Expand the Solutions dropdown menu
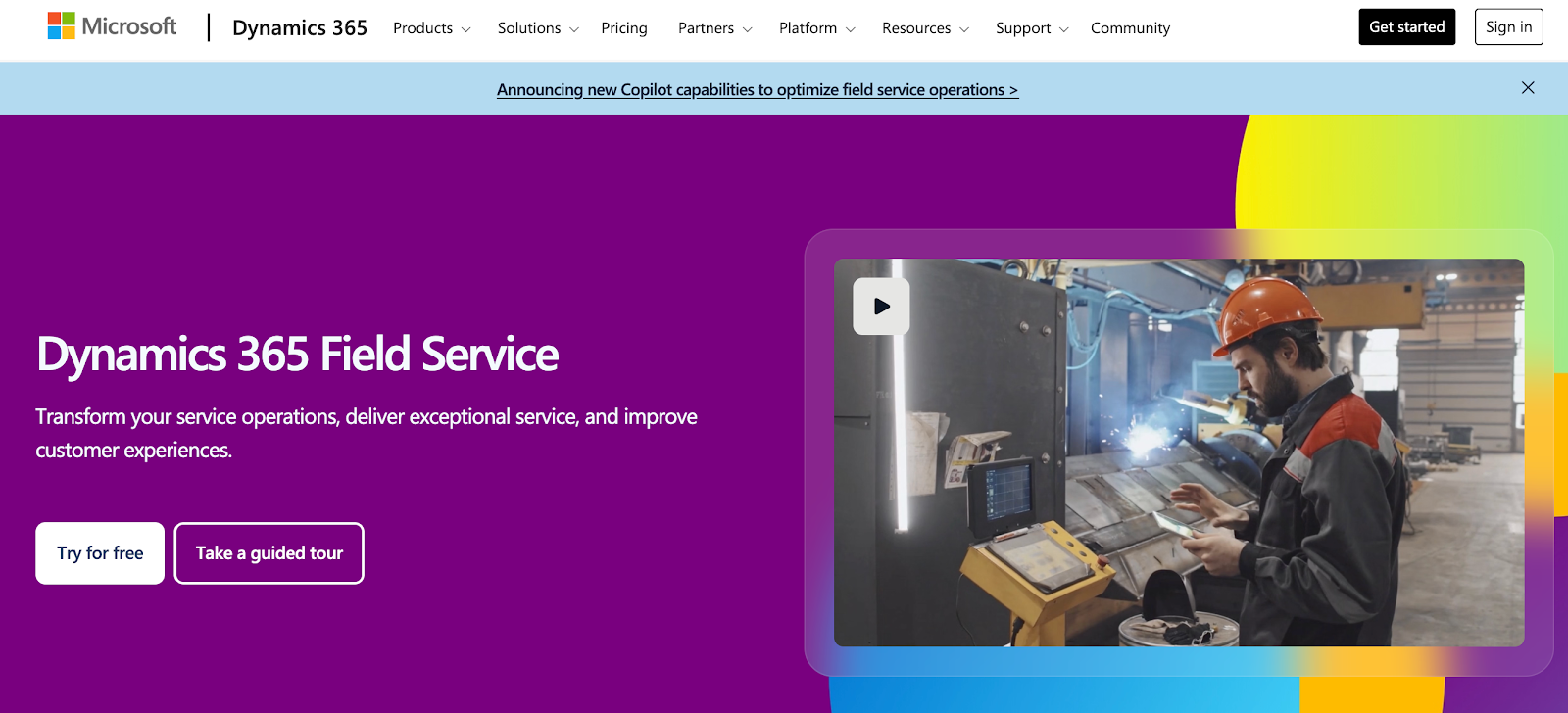 click(x=538, y=28)
